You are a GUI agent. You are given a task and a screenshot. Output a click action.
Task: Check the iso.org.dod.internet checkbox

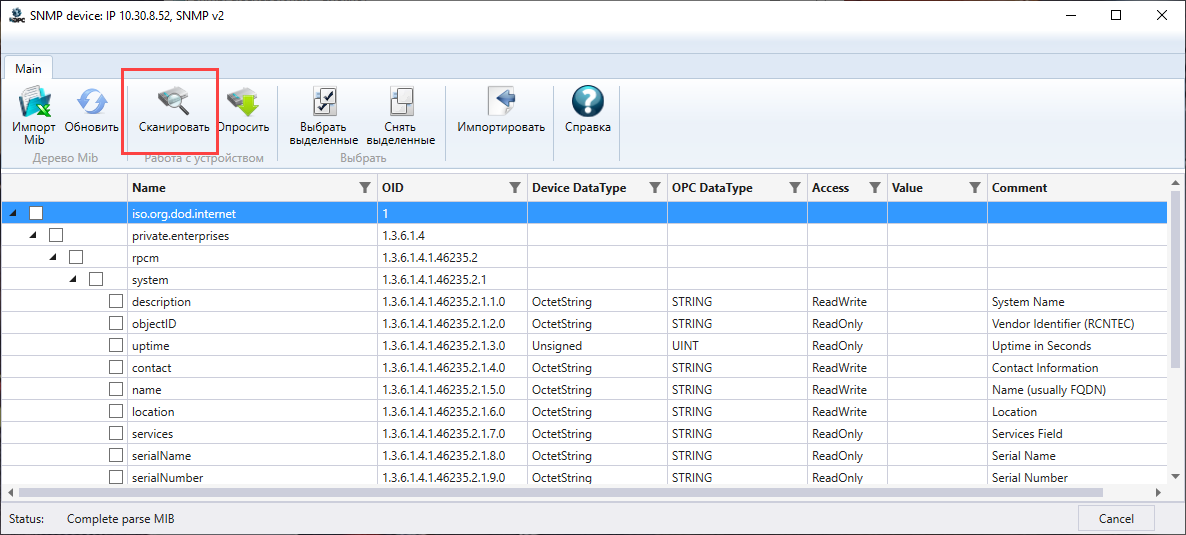point(36,213)
